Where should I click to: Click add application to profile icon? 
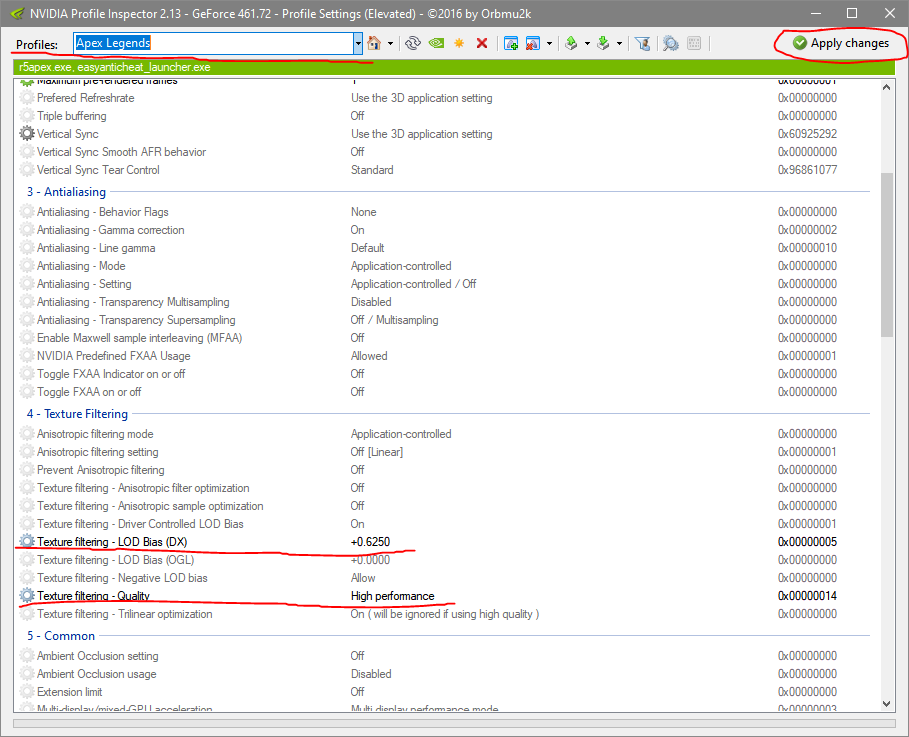tap(511, 43)
